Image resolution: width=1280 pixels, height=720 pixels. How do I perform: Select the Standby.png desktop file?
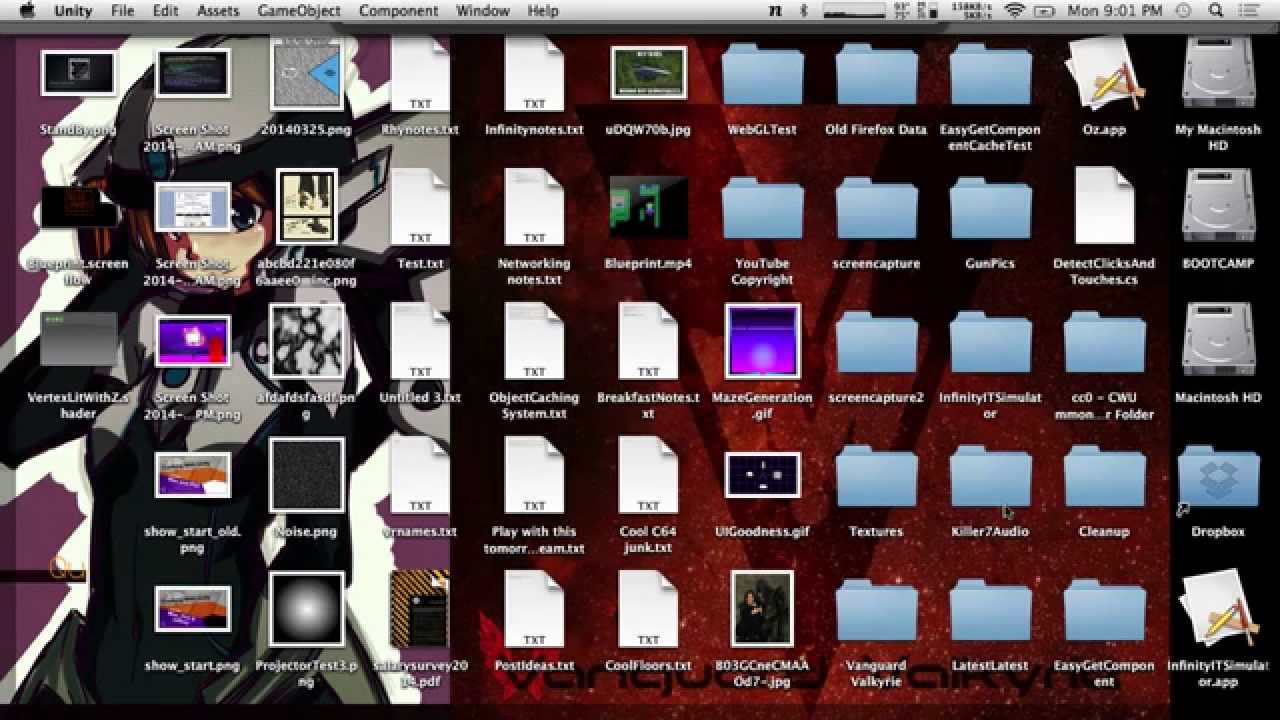pos(78,73)
